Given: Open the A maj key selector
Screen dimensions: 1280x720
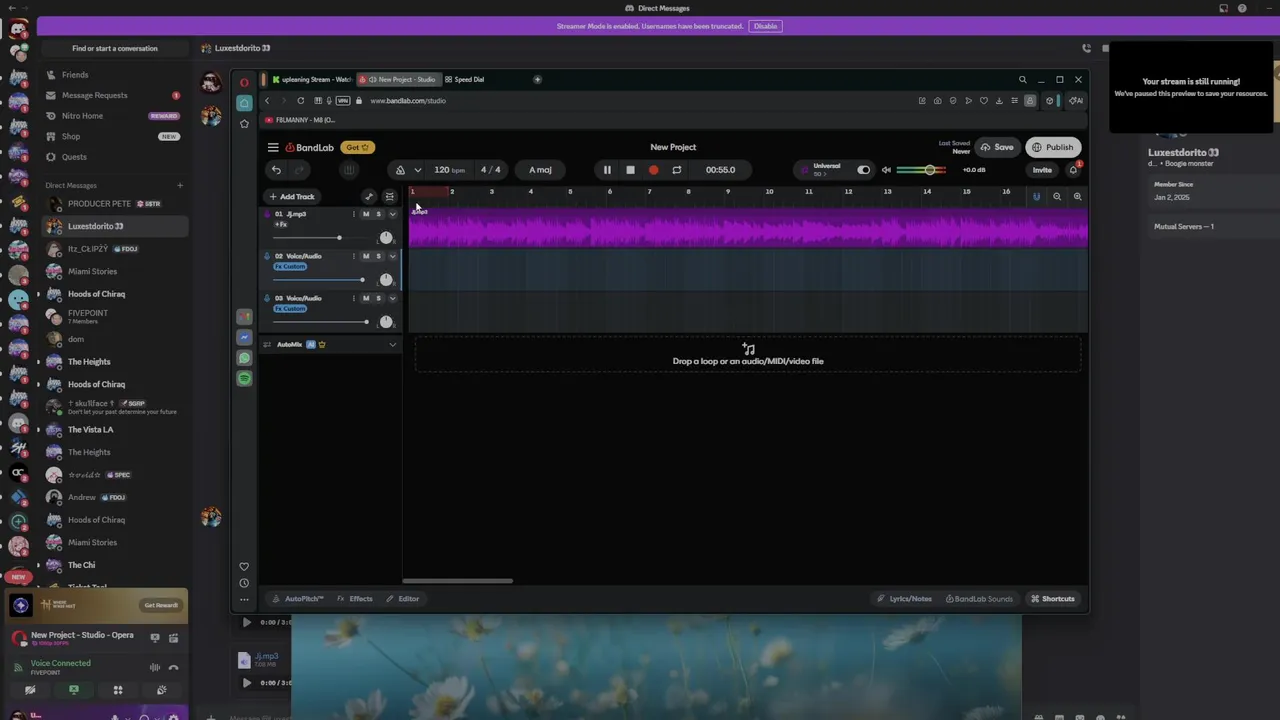Looking at the screenshot, I should click(x=540, y=170).
